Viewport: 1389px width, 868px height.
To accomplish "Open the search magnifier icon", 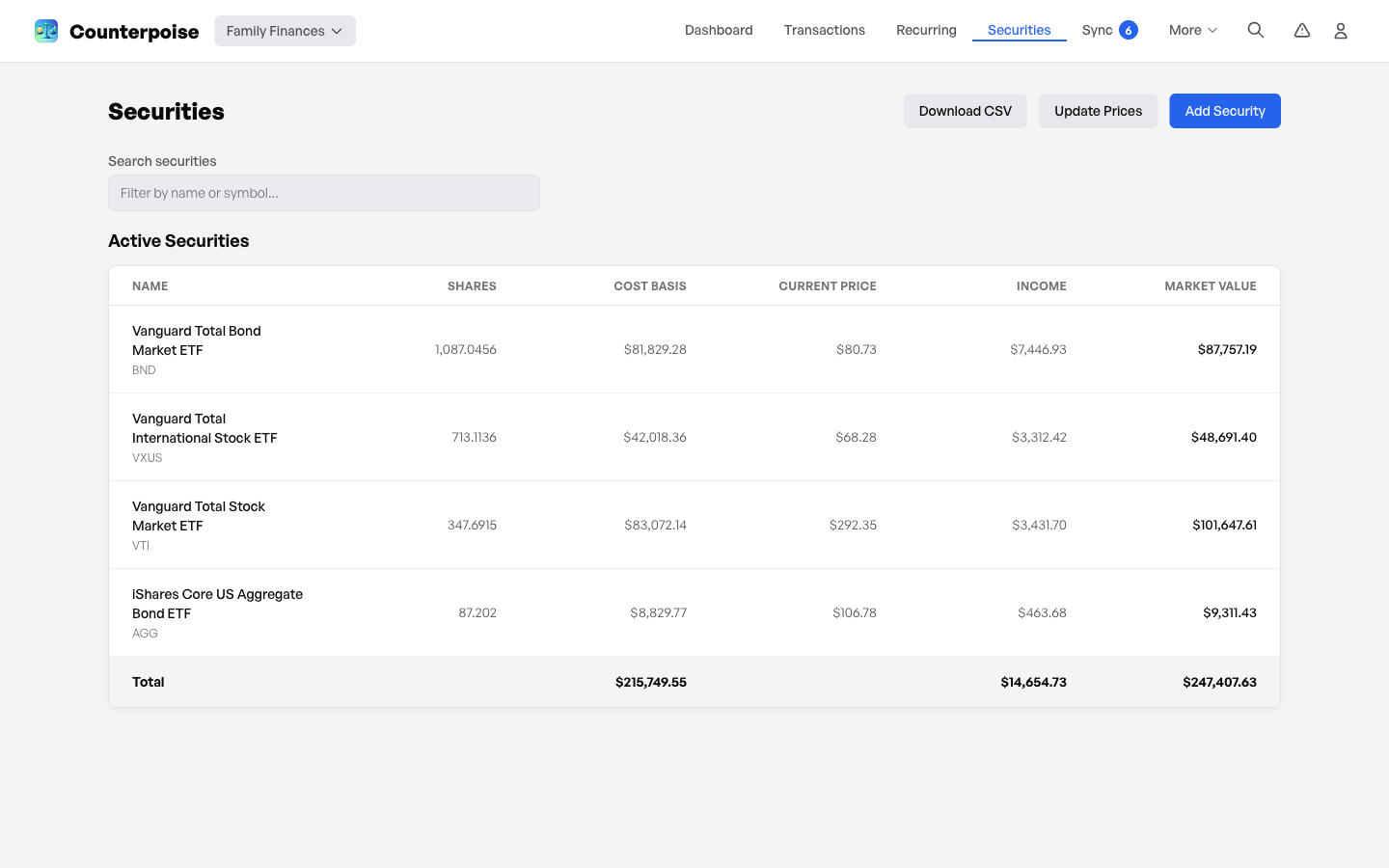I will [1256, 31].
